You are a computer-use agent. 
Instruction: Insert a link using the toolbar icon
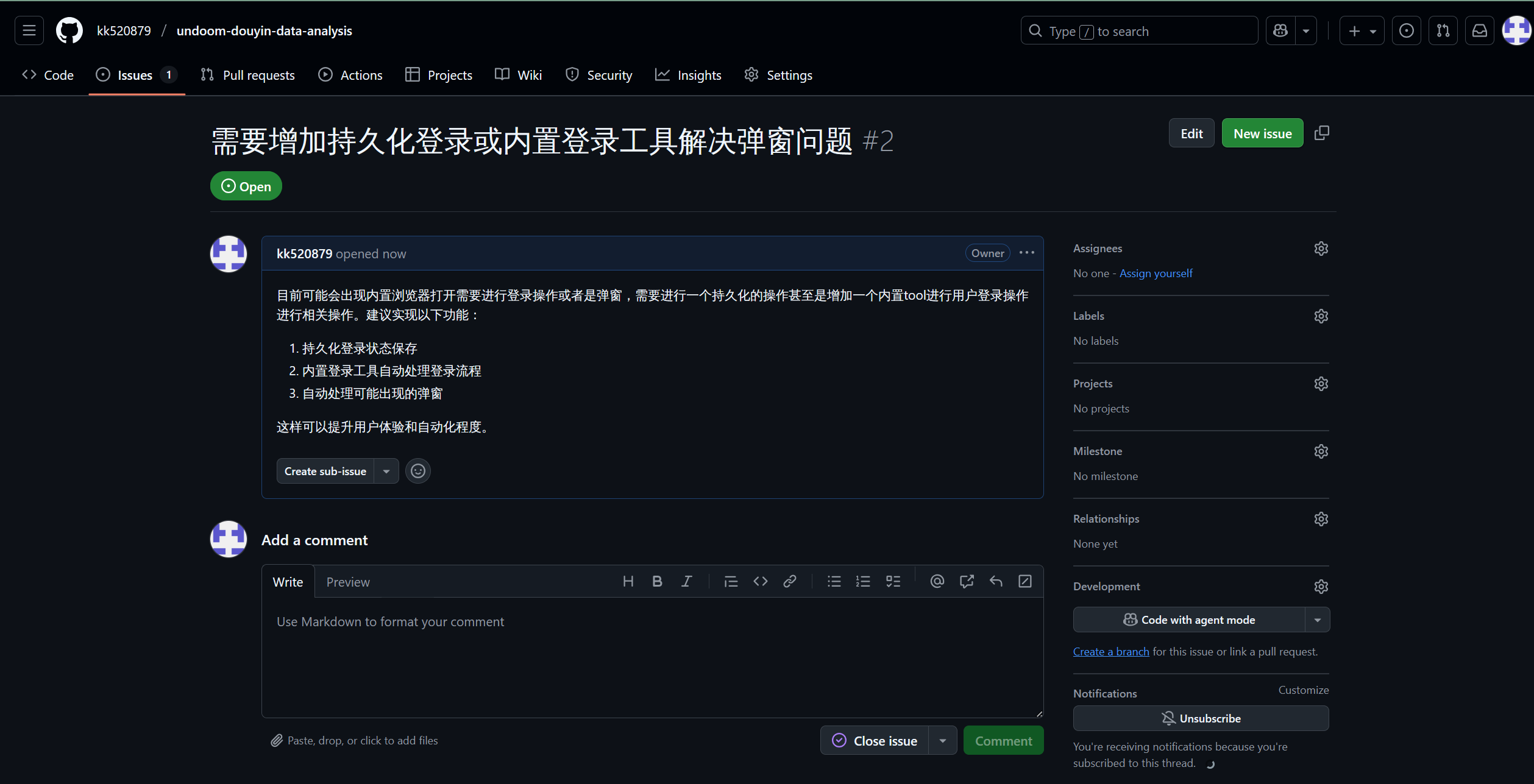(x=789, y=582)
